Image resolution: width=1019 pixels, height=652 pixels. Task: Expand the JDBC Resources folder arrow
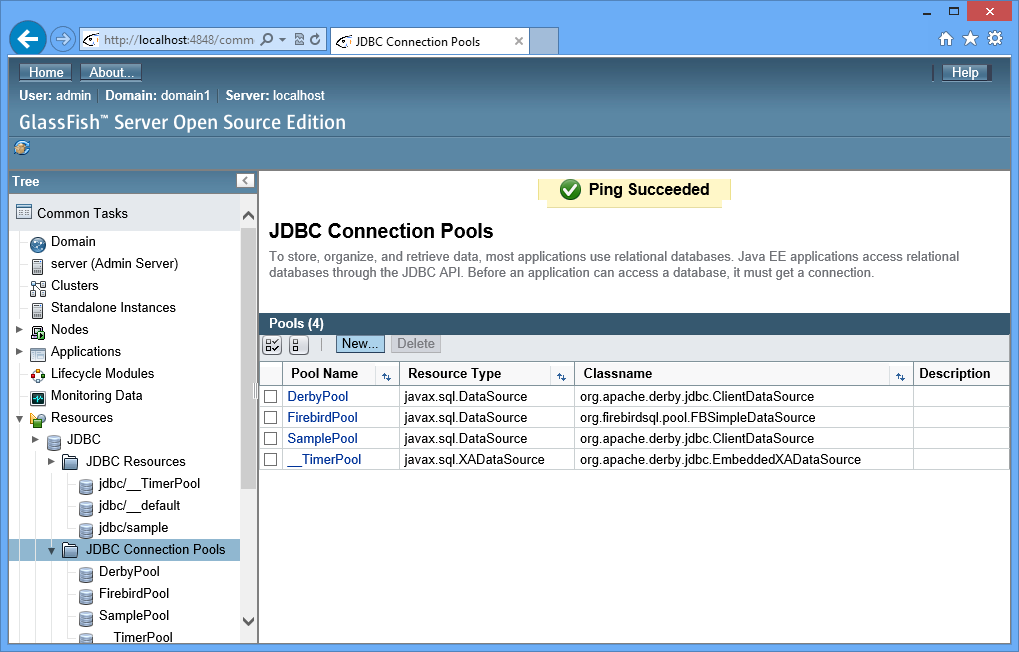(51, 462)
